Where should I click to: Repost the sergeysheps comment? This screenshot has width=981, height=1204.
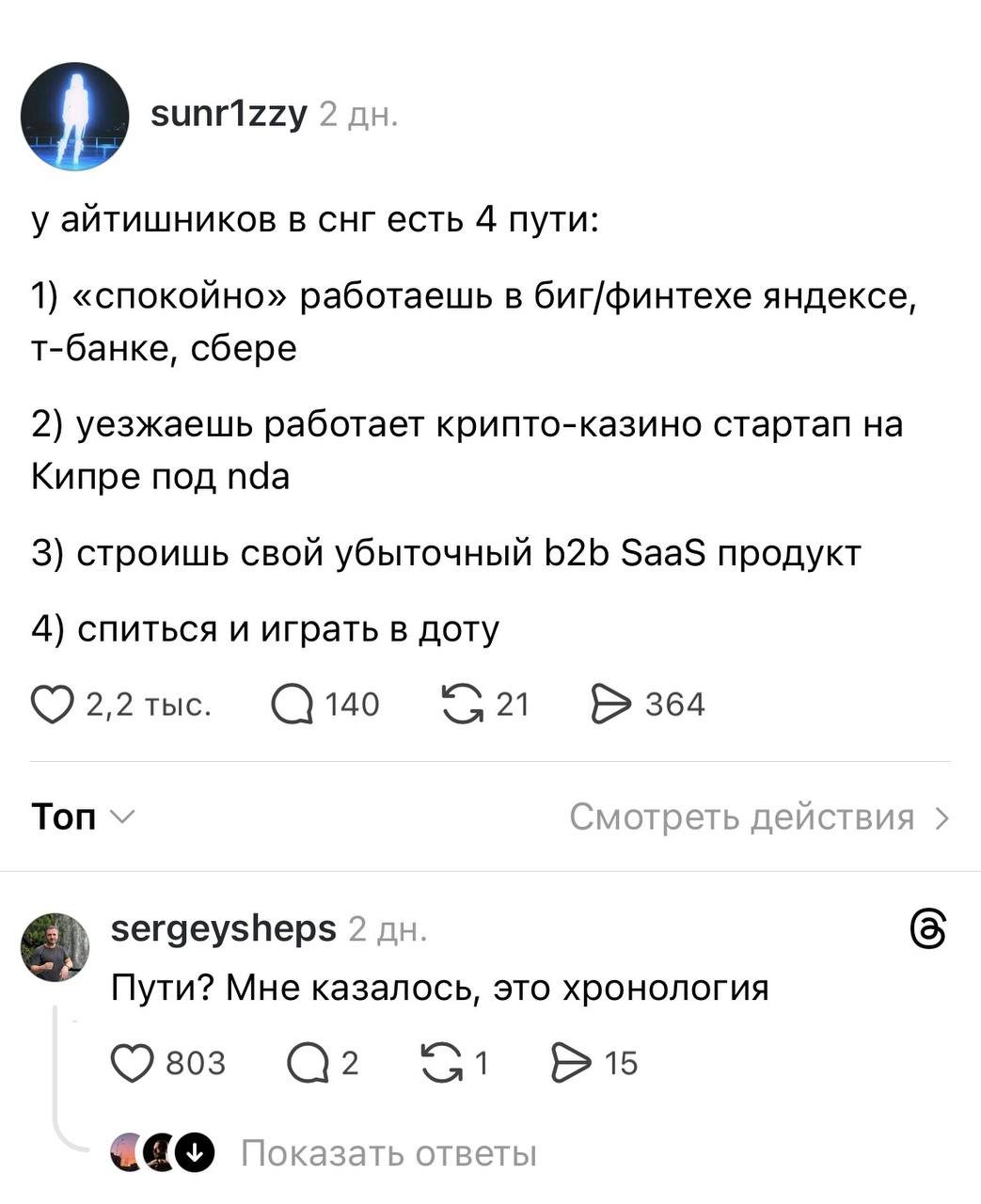tap(440, 1063)
